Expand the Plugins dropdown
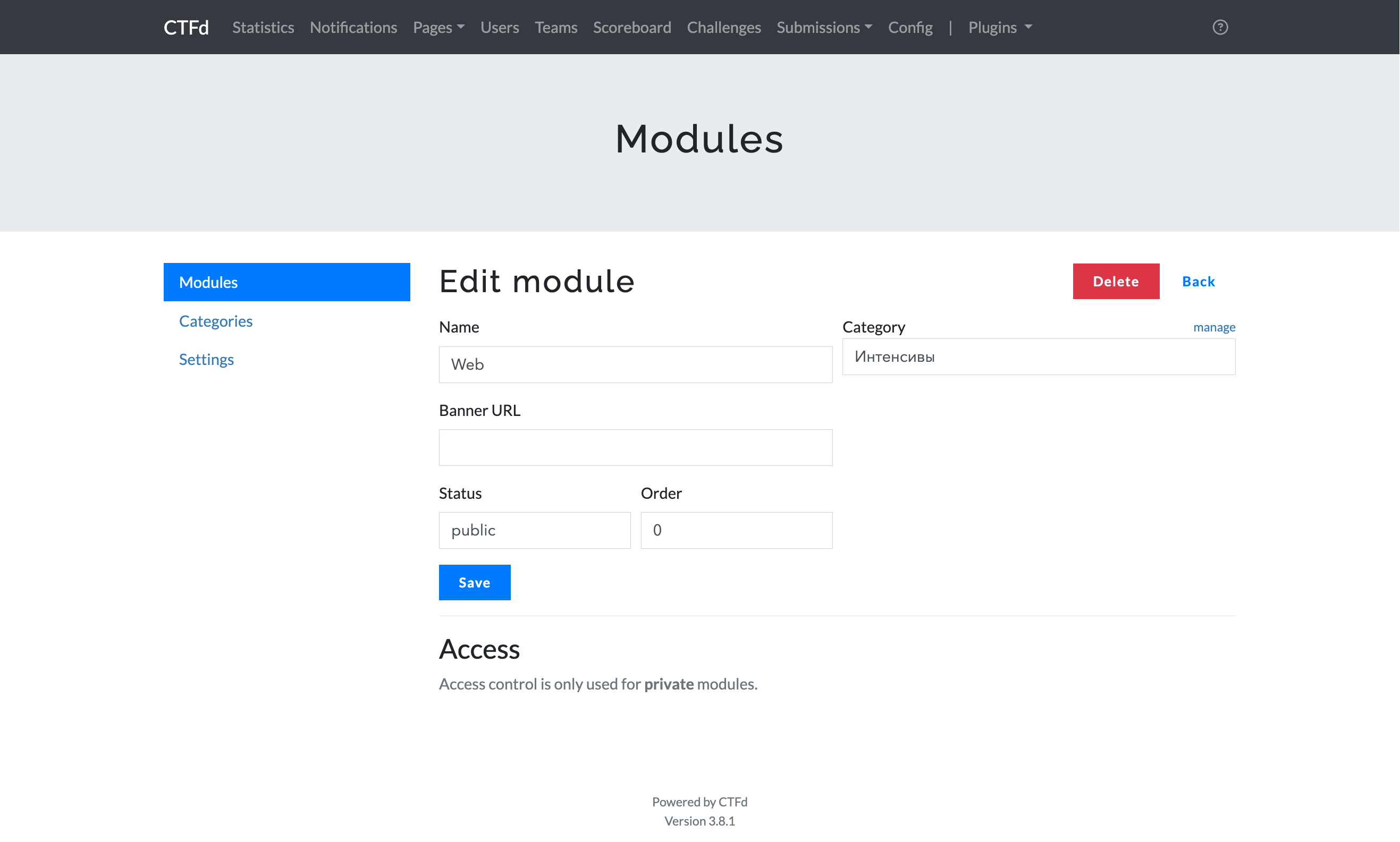Image resolution: width=1400 pixels, height=842 pixels. (999, 27)
